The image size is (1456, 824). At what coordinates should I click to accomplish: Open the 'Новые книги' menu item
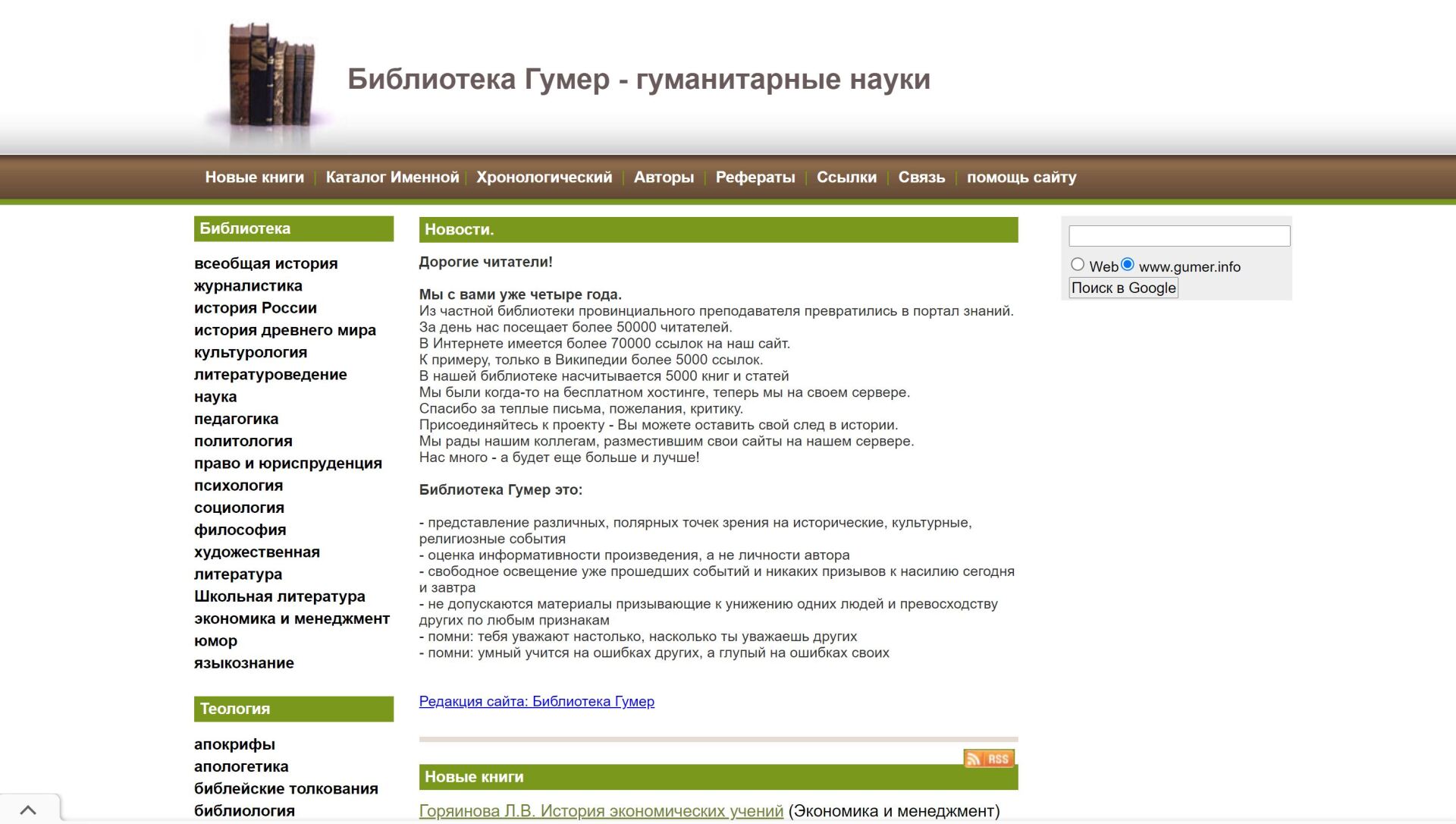tap(254, 178)
